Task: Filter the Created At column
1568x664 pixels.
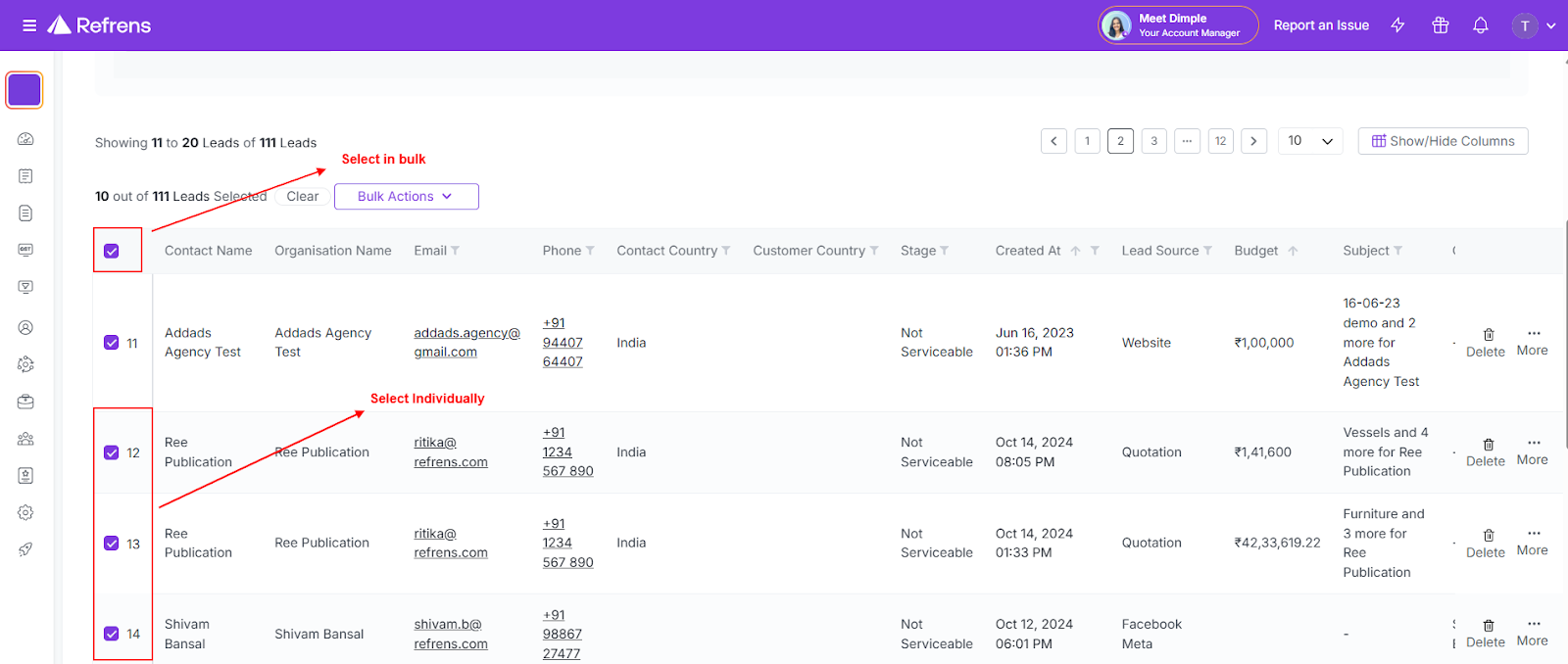Action: point(1095,251)
